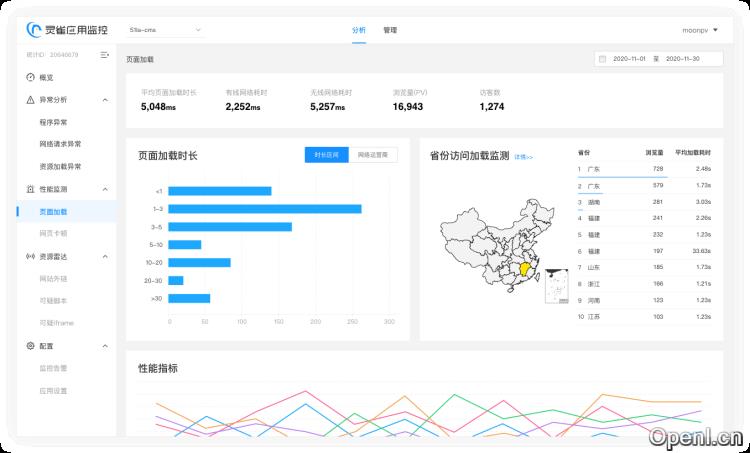This screenshot has width=750, height=453.
Task: Open the 51la-cms application dropdown
Action: click(x=164, y=30)
